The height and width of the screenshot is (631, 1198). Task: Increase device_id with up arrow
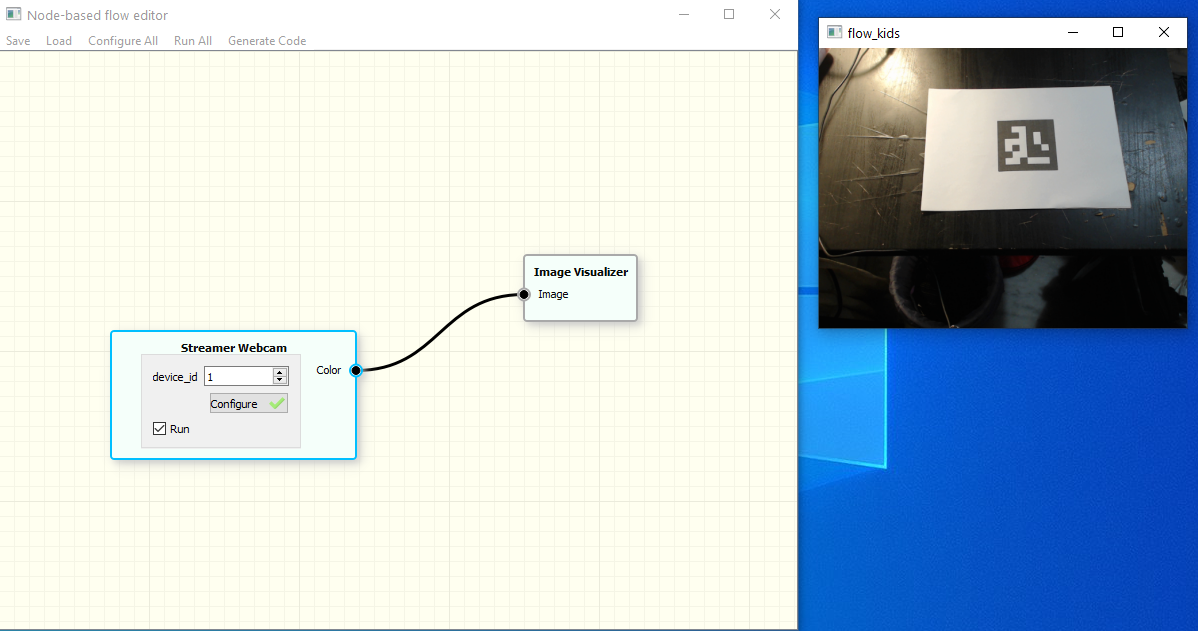point(280,373)
